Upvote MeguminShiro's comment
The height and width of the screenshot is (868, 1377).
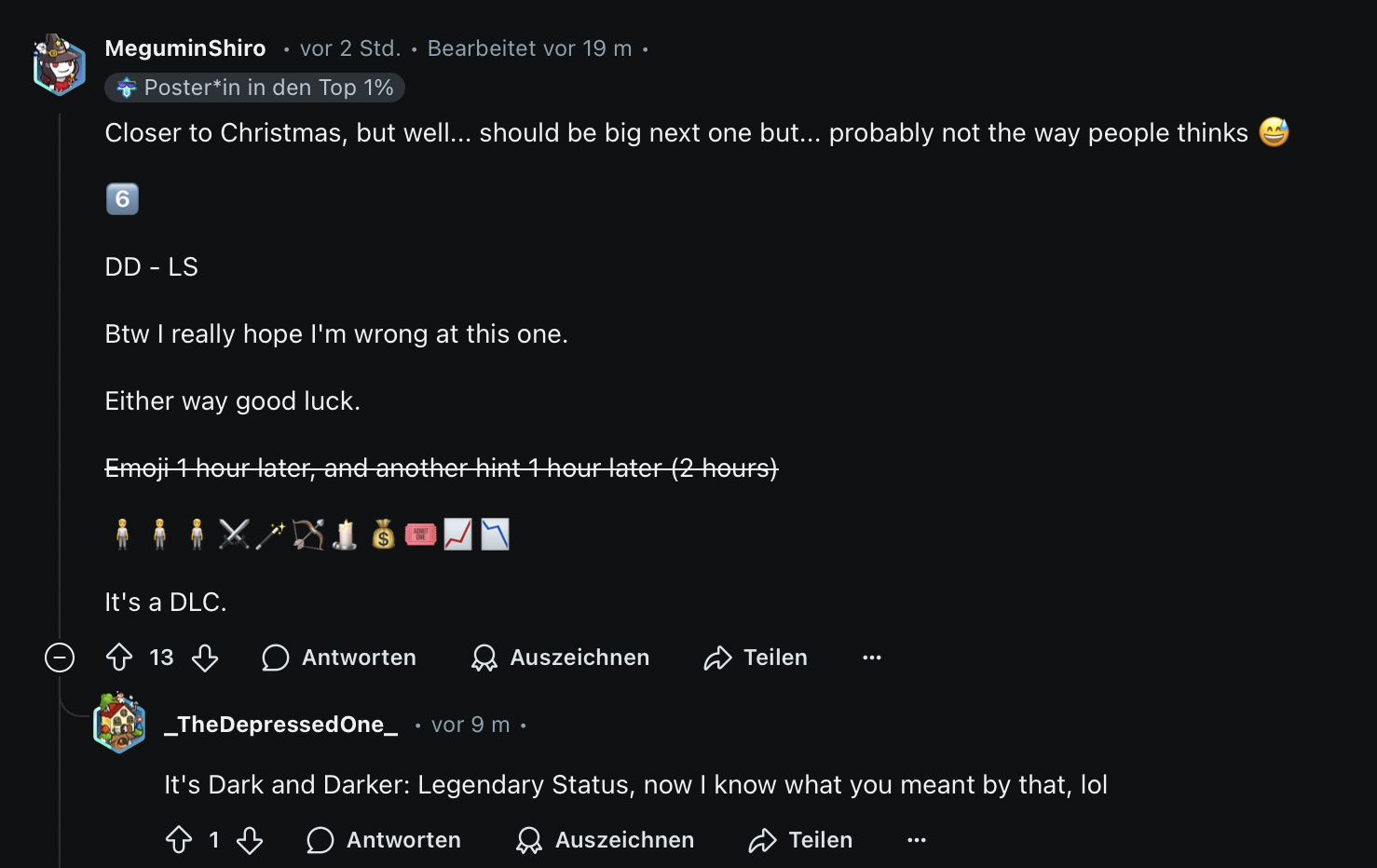pyautogui.click(x=119, y=658)
